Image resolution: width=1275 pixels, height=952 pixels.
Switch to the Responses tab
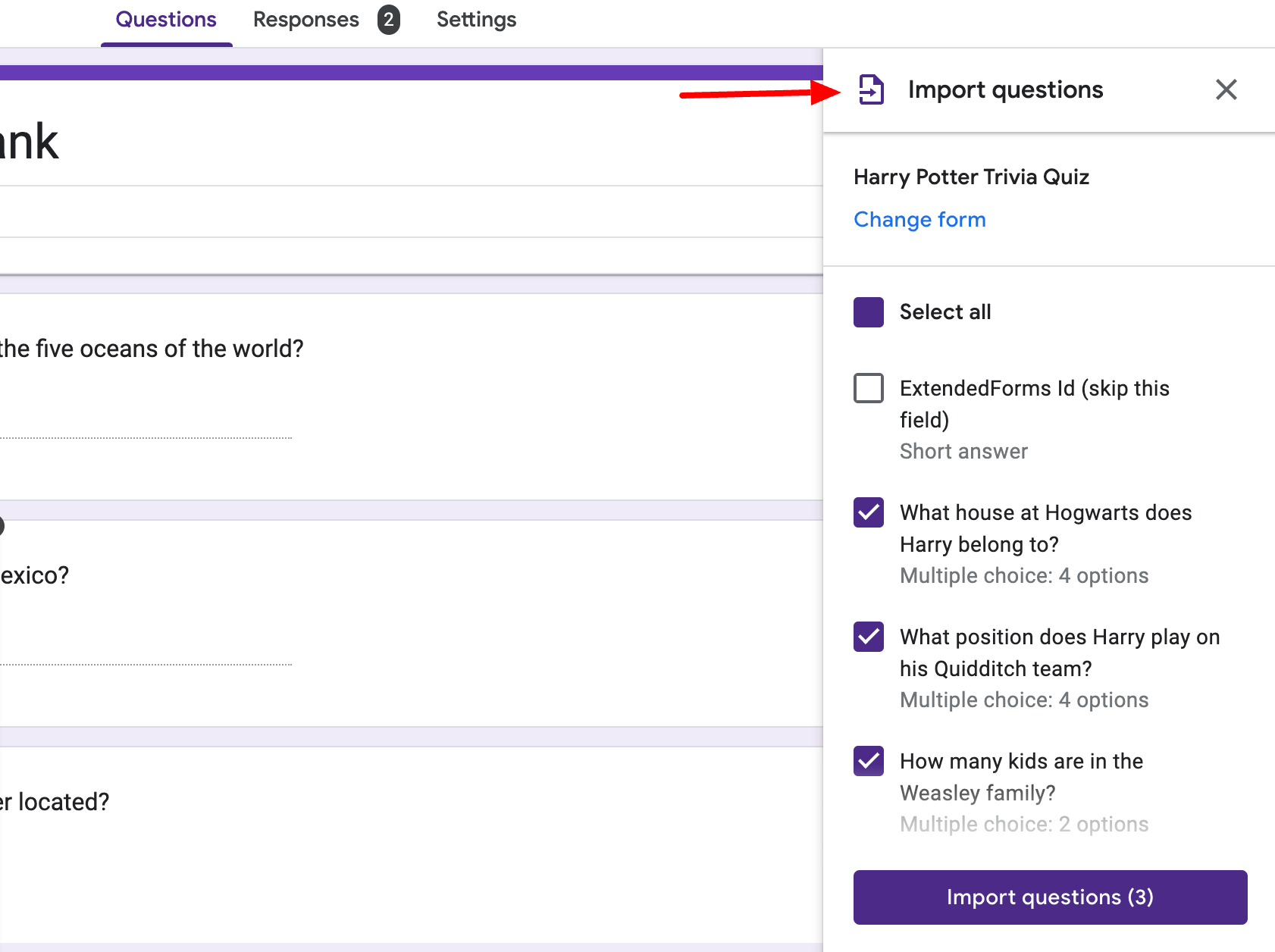coord(306,20)
